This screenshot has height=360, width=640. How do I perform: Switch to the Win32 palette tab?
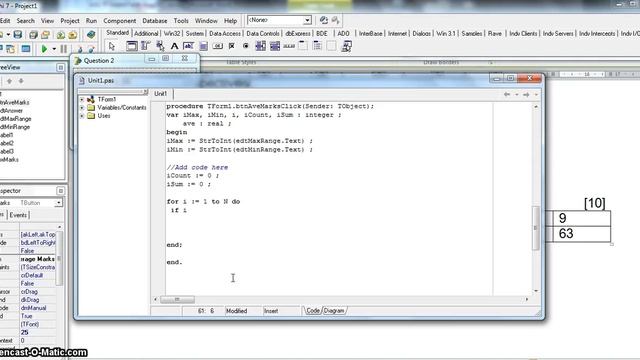tap(172, 33)
